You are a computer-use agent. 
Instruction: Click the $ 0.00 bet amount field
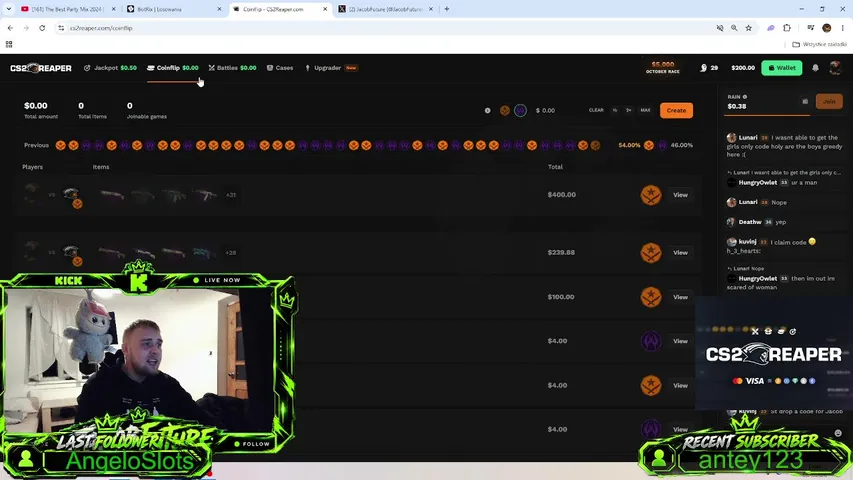[x=545, y=110]
